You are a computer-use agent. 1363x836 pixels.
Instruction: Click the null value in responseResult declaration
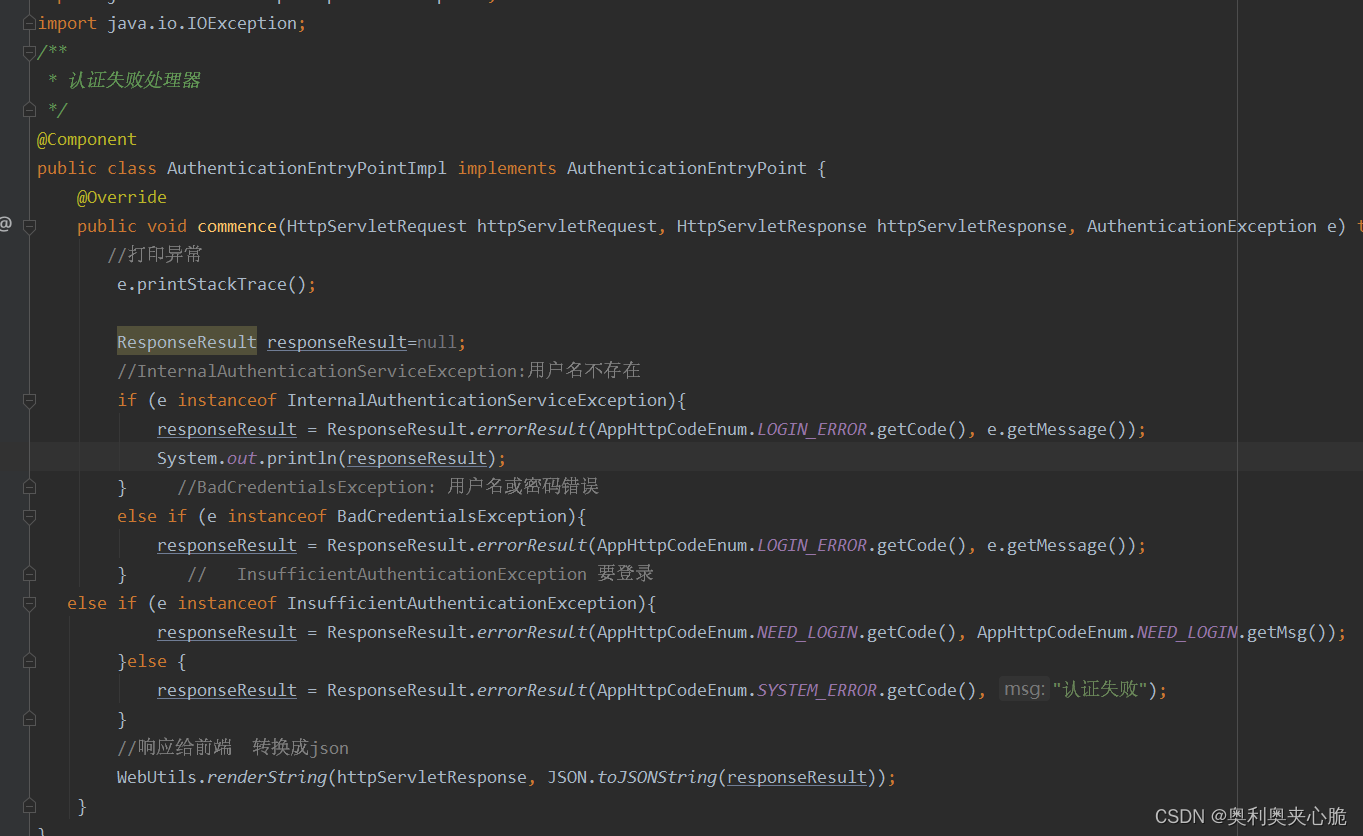pos(437,342)
